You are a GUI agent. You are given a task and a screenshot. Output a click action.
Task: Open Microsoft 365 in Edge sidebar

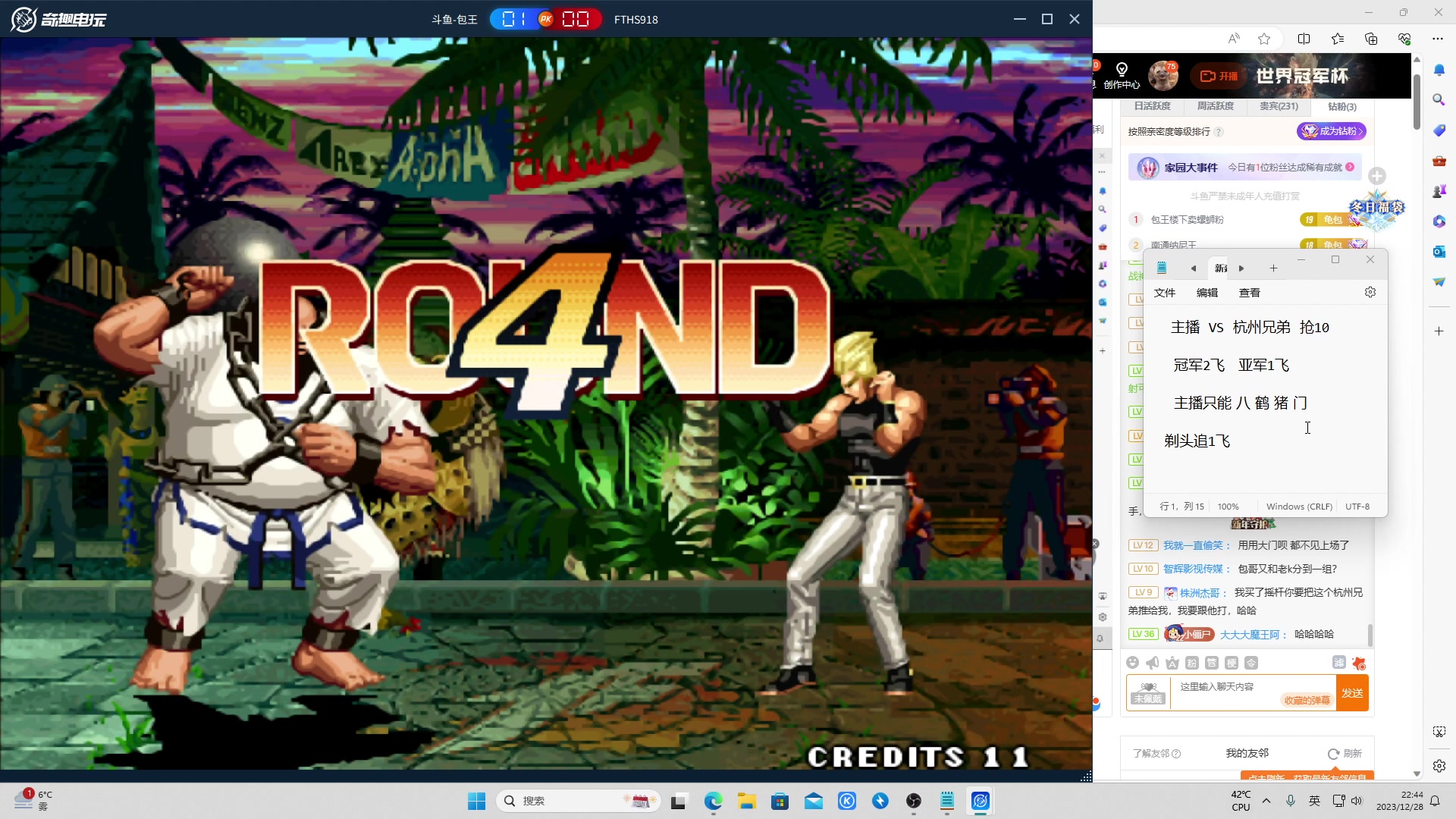[x=1439, y=221]
